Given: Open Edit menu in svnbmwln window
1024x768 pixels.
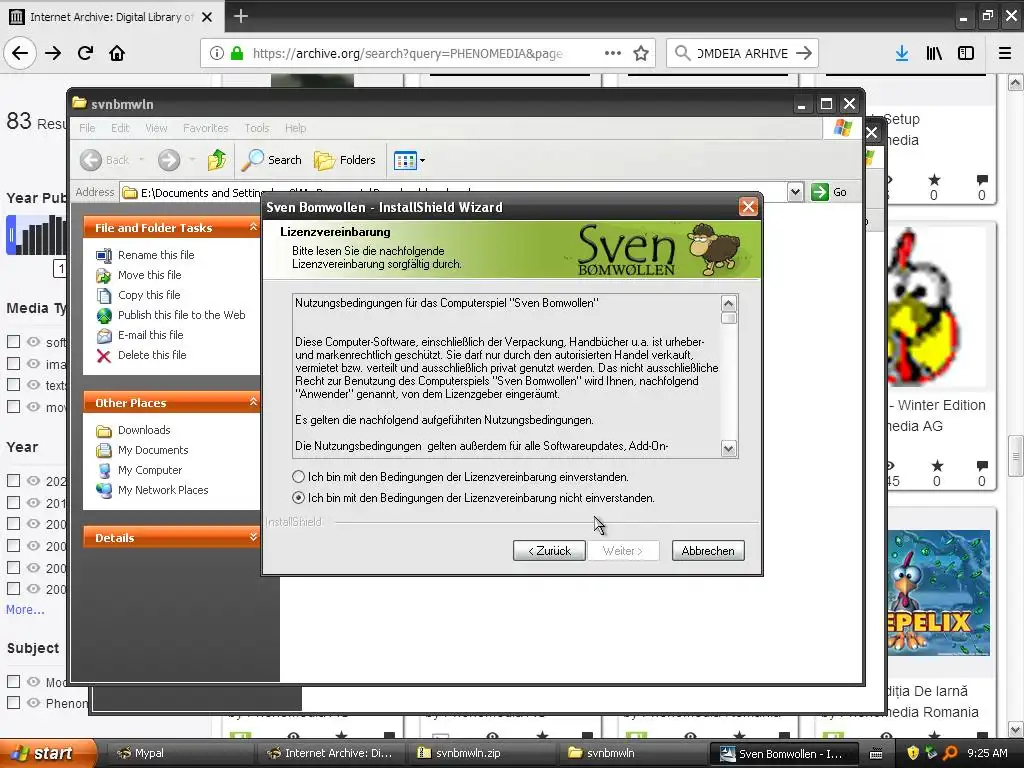Looking at the screenshot, I should [120, 128].
